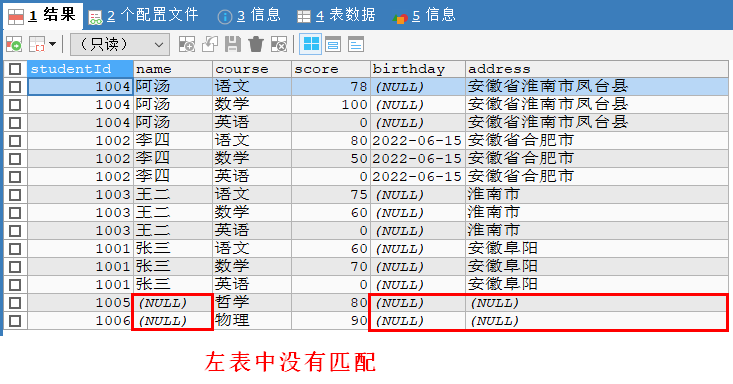Select the course cell 物理
Viewport: 733px width, 384px height.
(252, 321)
